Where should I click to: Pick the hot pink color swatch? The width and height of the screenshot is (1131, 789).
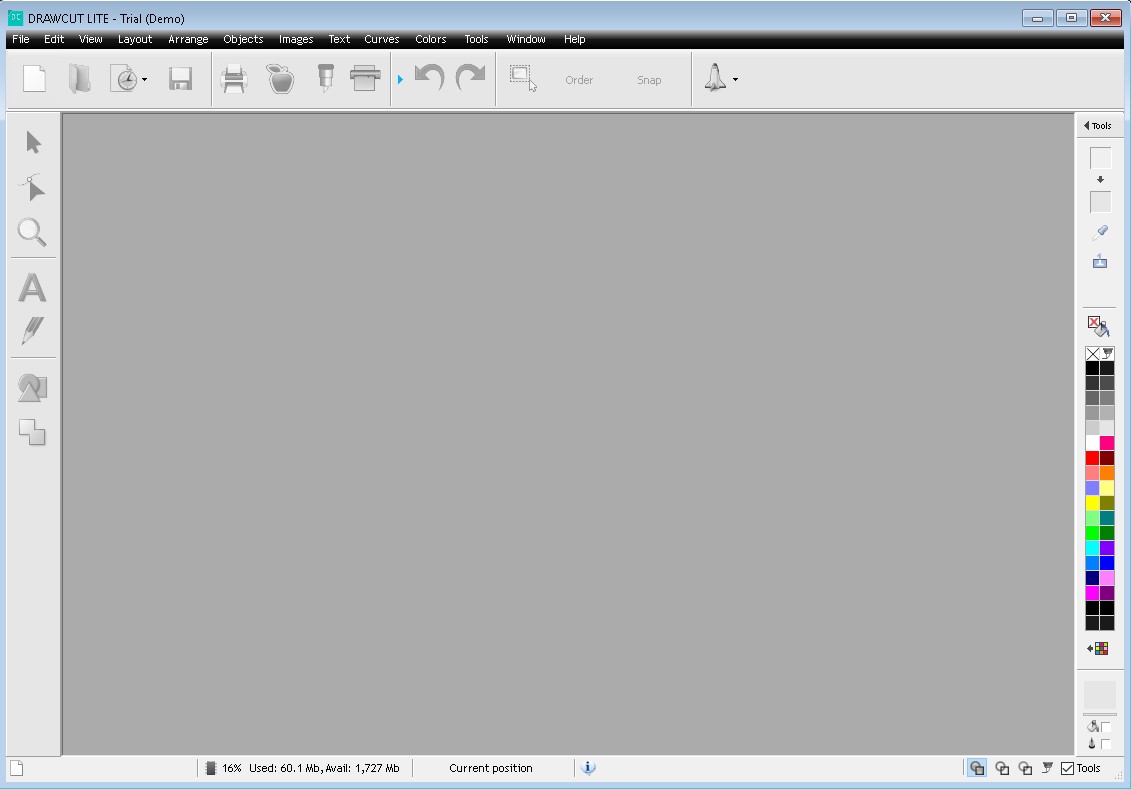1106,443
